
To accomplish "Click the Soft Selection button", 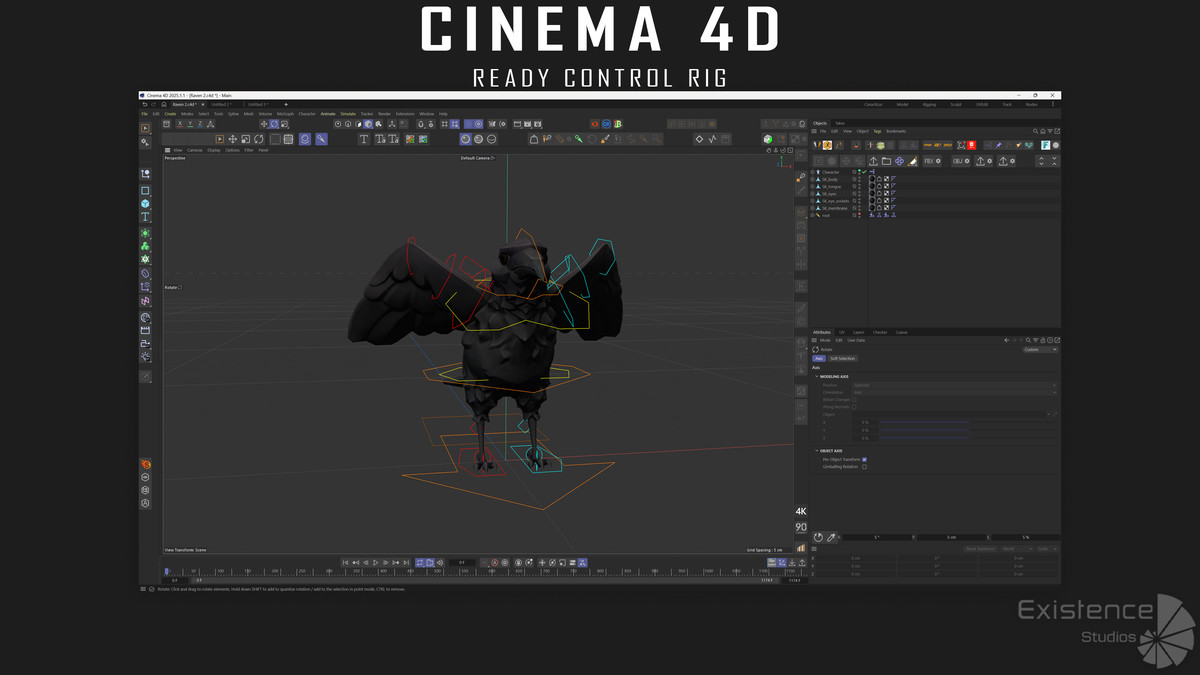I will pyautogui.click(x=843, y=358).
